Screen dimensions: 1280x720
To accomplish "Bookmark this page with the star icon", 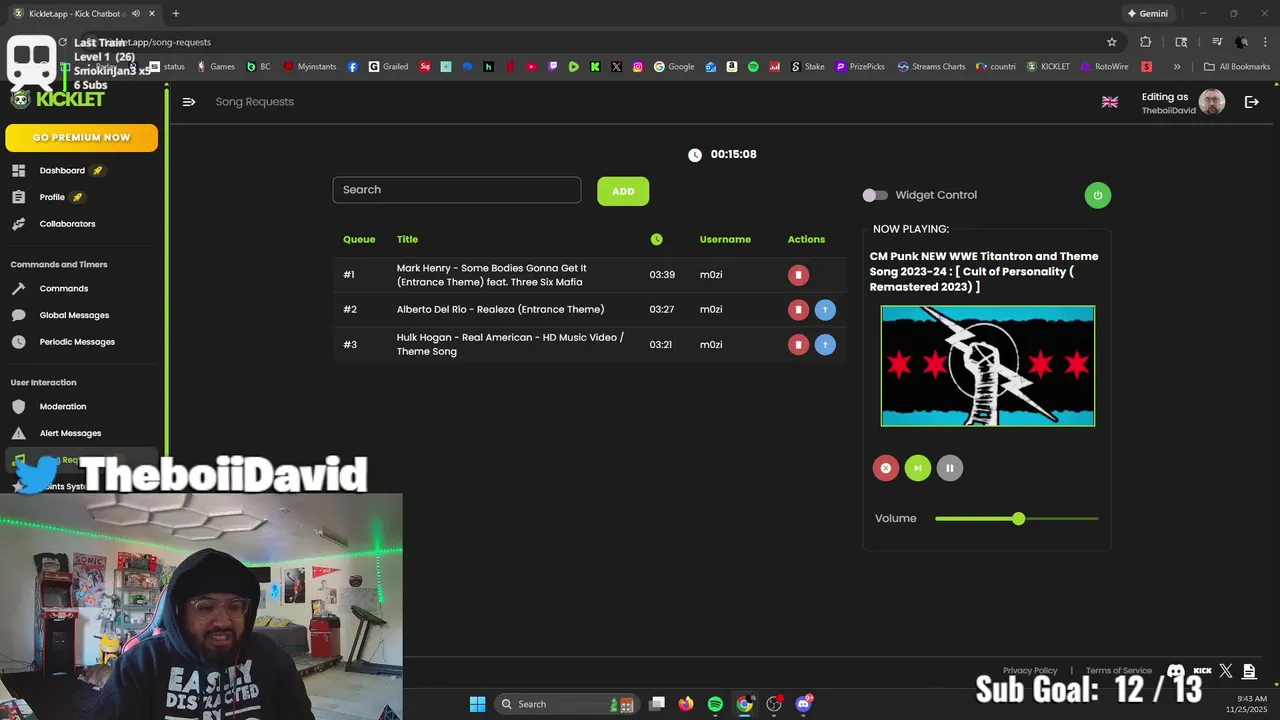I will point(1111,42).
